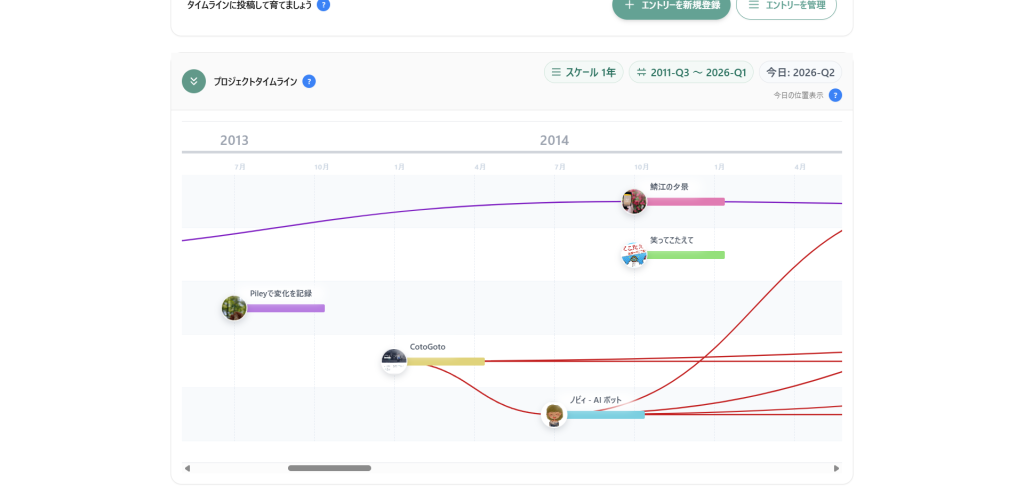
Task: Select the Pileyで変化を記録 entry avatar
Action: pos(234,308)
